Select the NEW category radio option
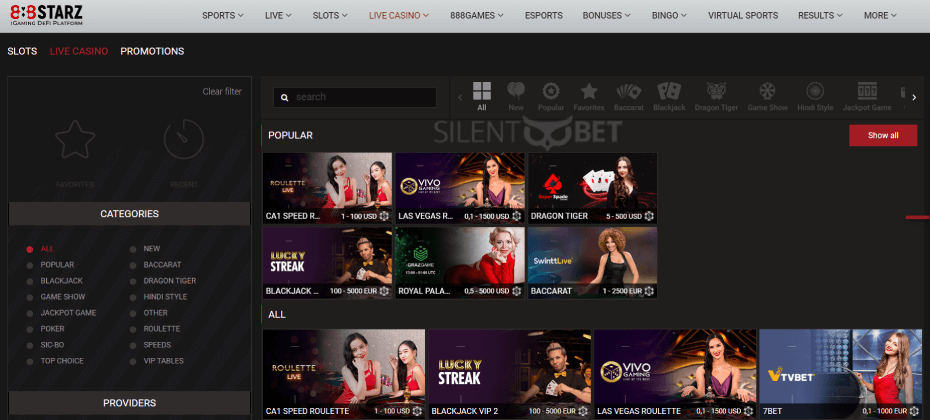Image resolution: width=930 pixels, height=420 pixels. click(133, 249)
